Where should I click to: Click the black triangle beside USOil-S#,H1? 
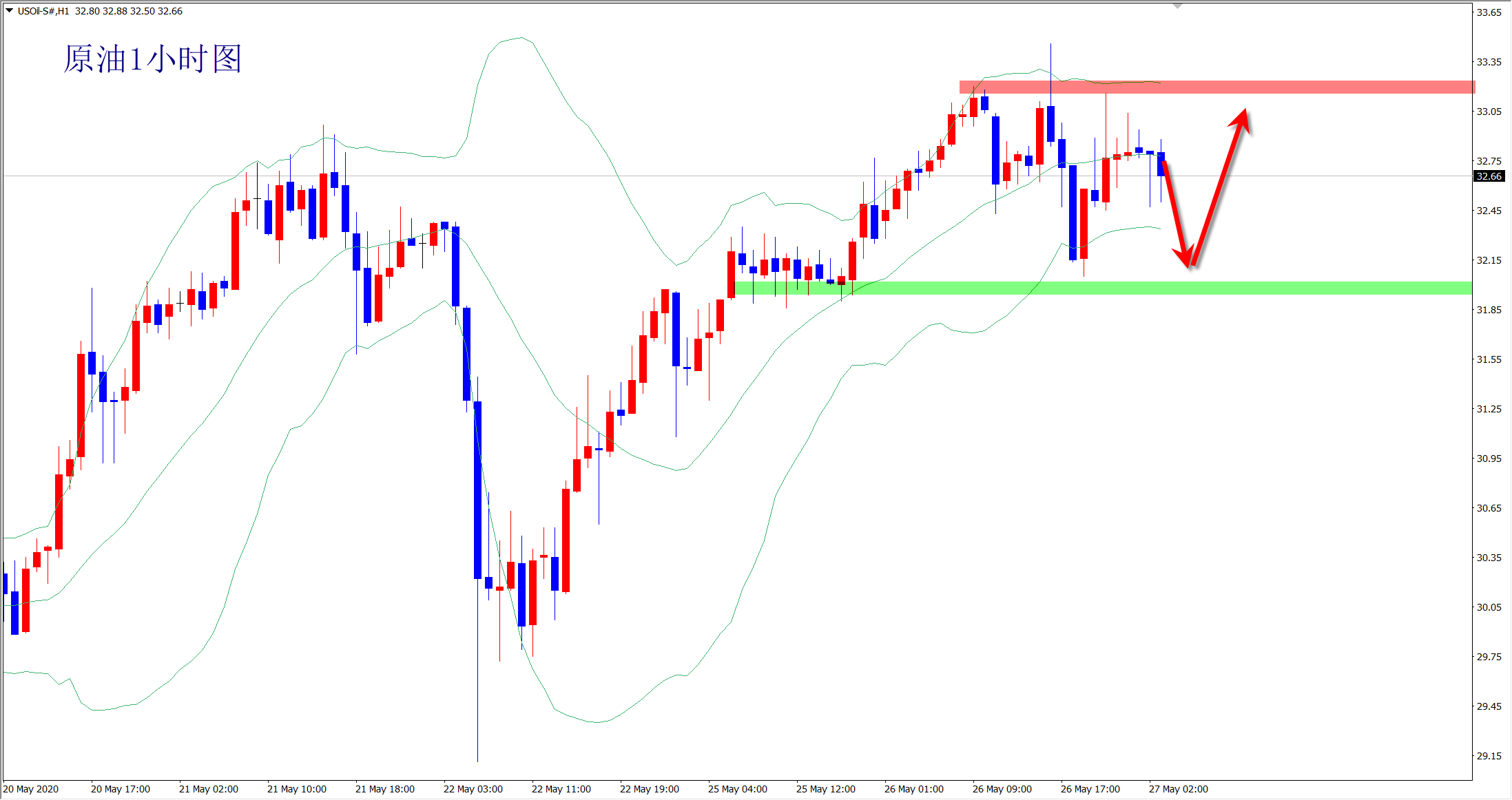point(10,10)
